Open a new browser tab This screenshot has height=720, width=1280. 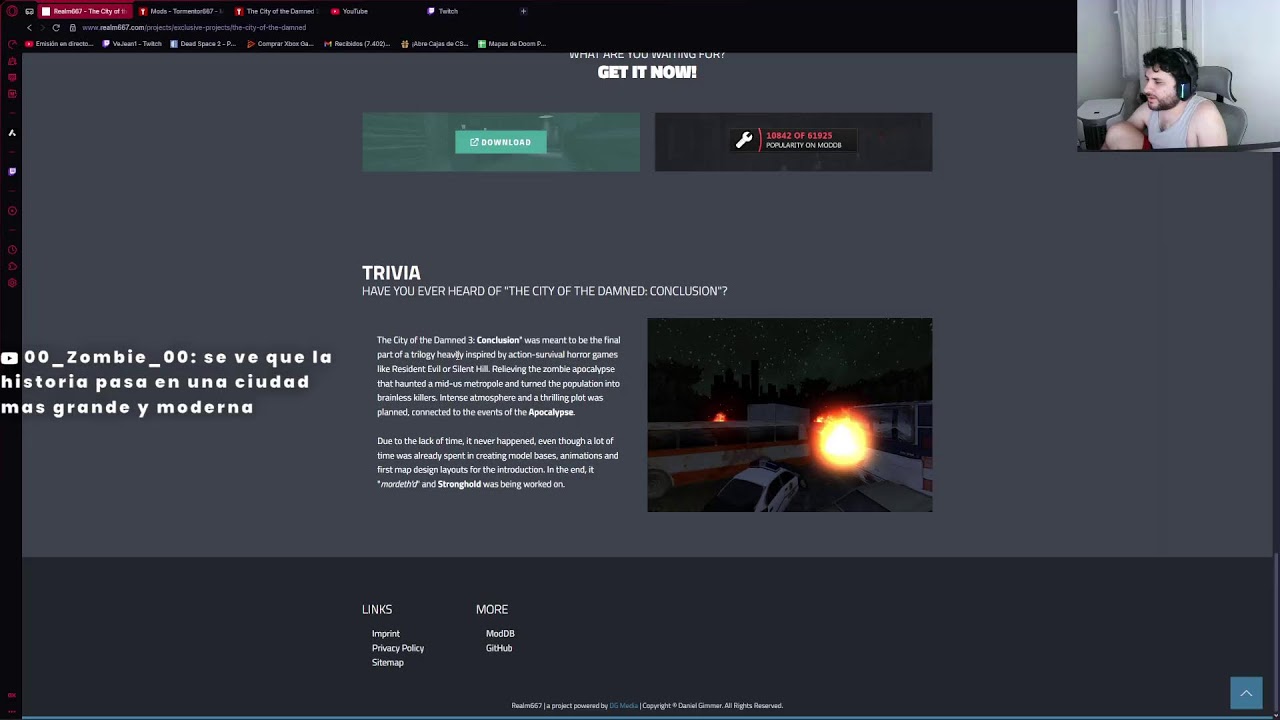click(523, 11)
